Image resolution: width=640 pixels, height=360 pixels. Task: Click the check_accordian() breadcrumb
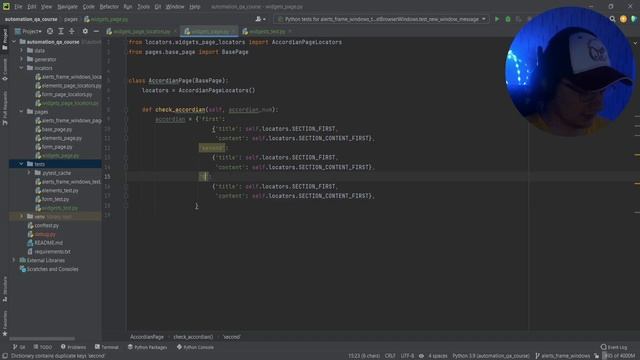(x=193, y=337)
